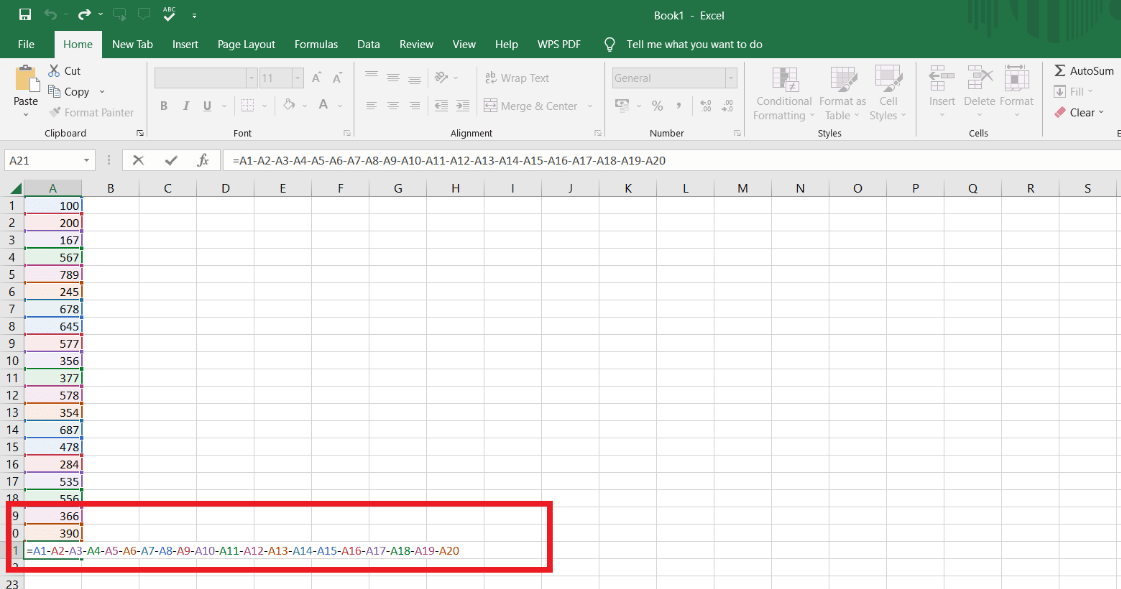The image size is (1121, 589).
Task: Toggle Align Left
Action: pos(371,106)
